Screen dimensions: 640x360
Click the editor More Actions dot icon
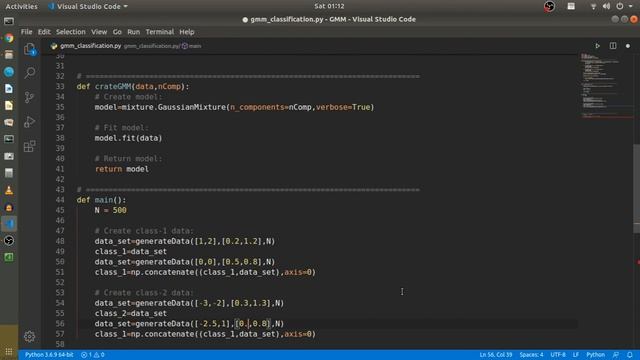628,46
